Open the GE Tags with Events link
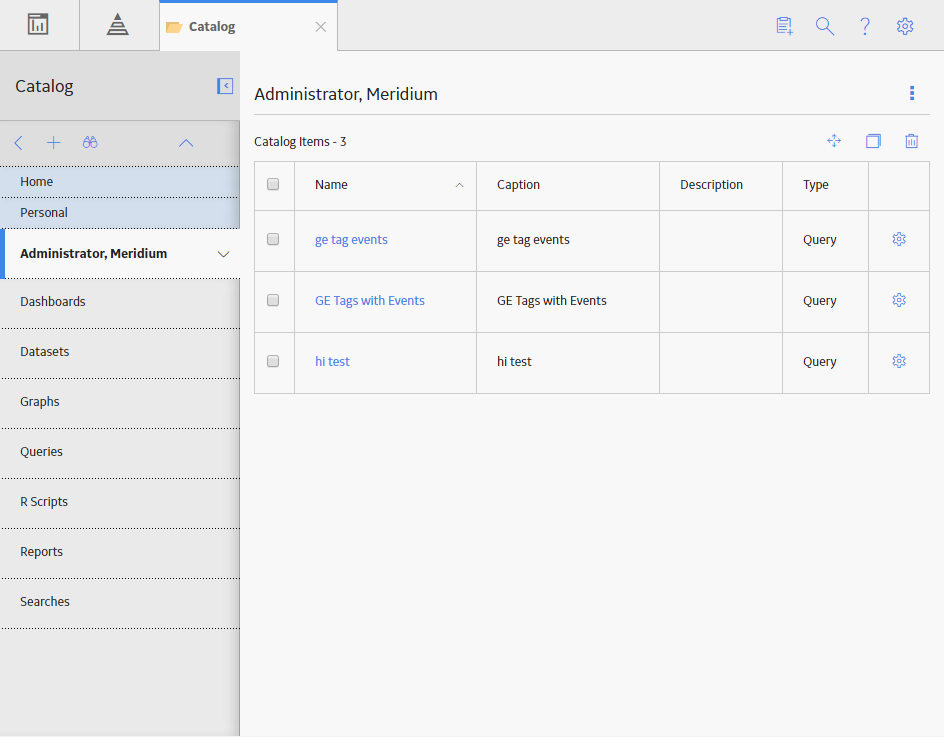The width and height of the screenshot is (944, 737). 370,300
